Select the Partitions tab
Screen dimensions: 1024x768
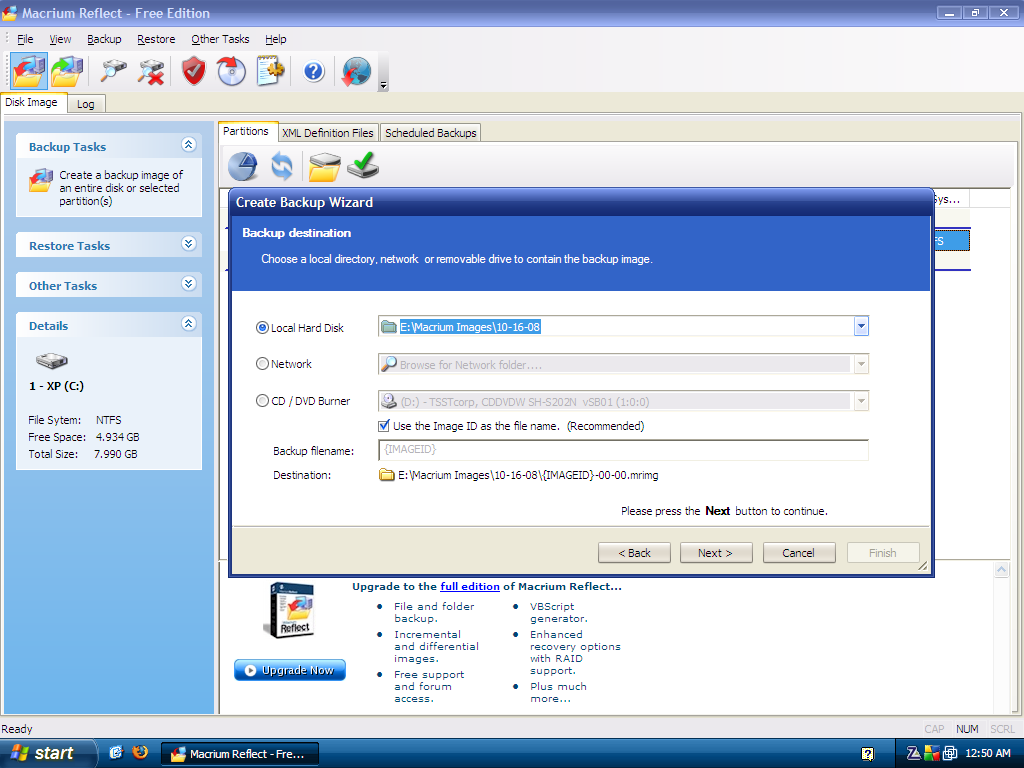pos(246,131)
